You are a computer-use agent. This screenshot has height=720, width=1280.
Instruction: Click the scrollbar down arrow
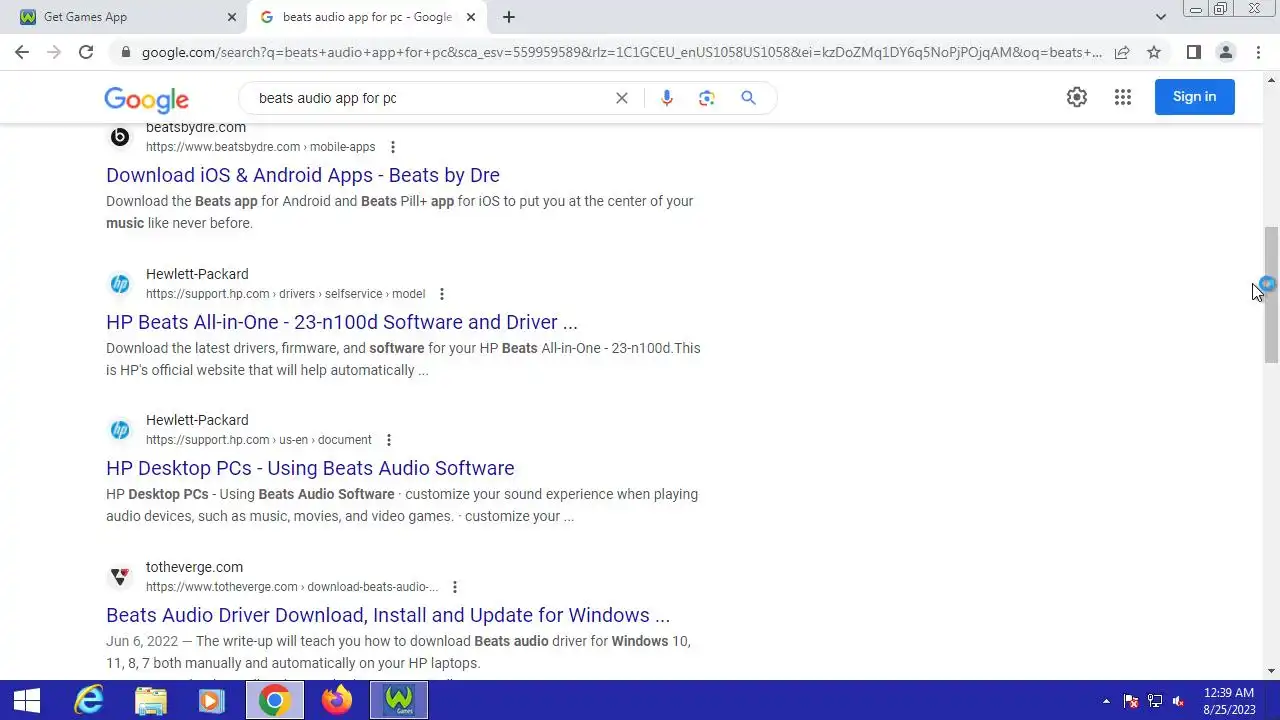coord(1271,671)
